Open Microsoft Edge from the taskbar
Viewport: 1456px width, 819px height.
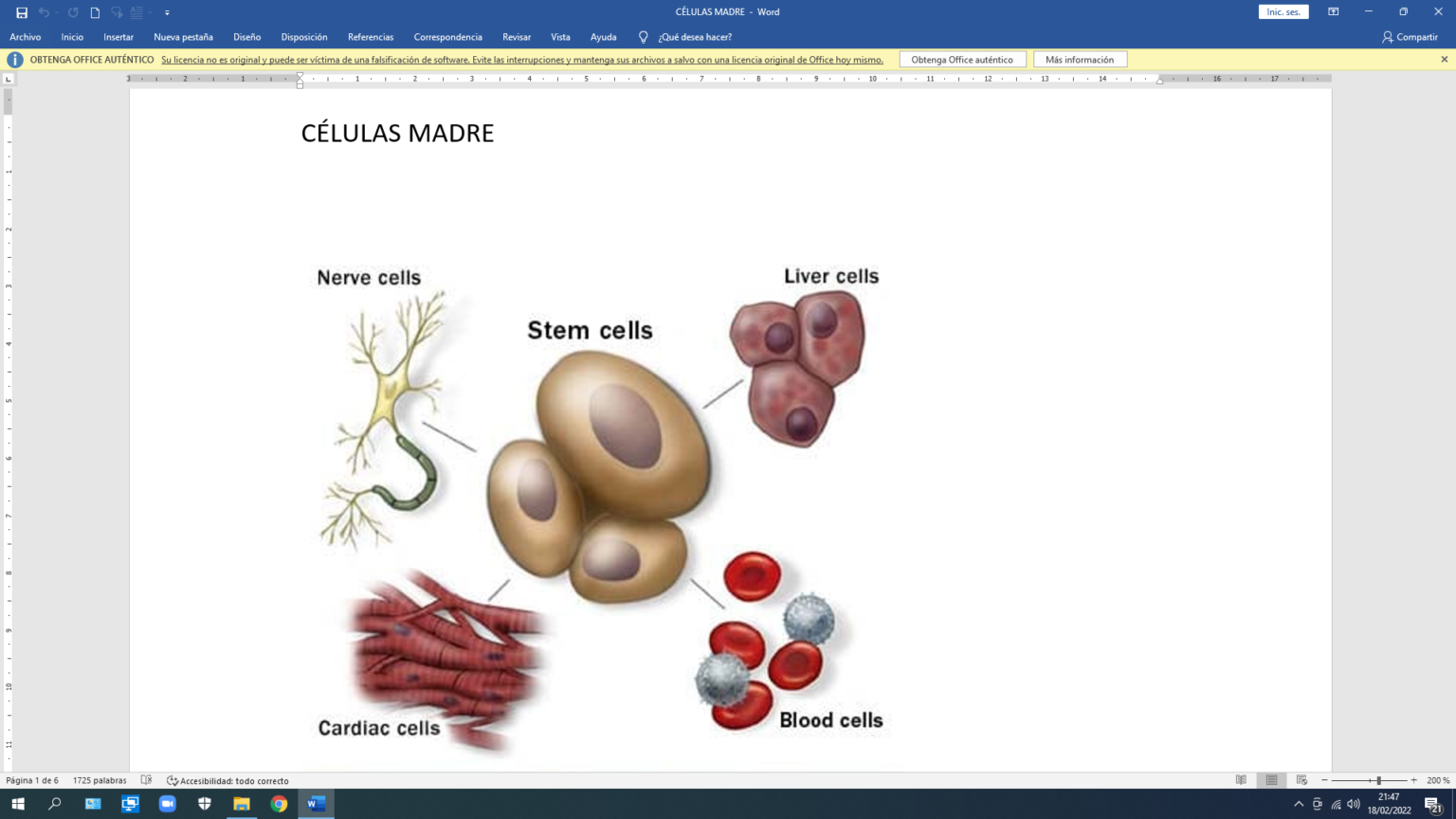pos(92,805)
